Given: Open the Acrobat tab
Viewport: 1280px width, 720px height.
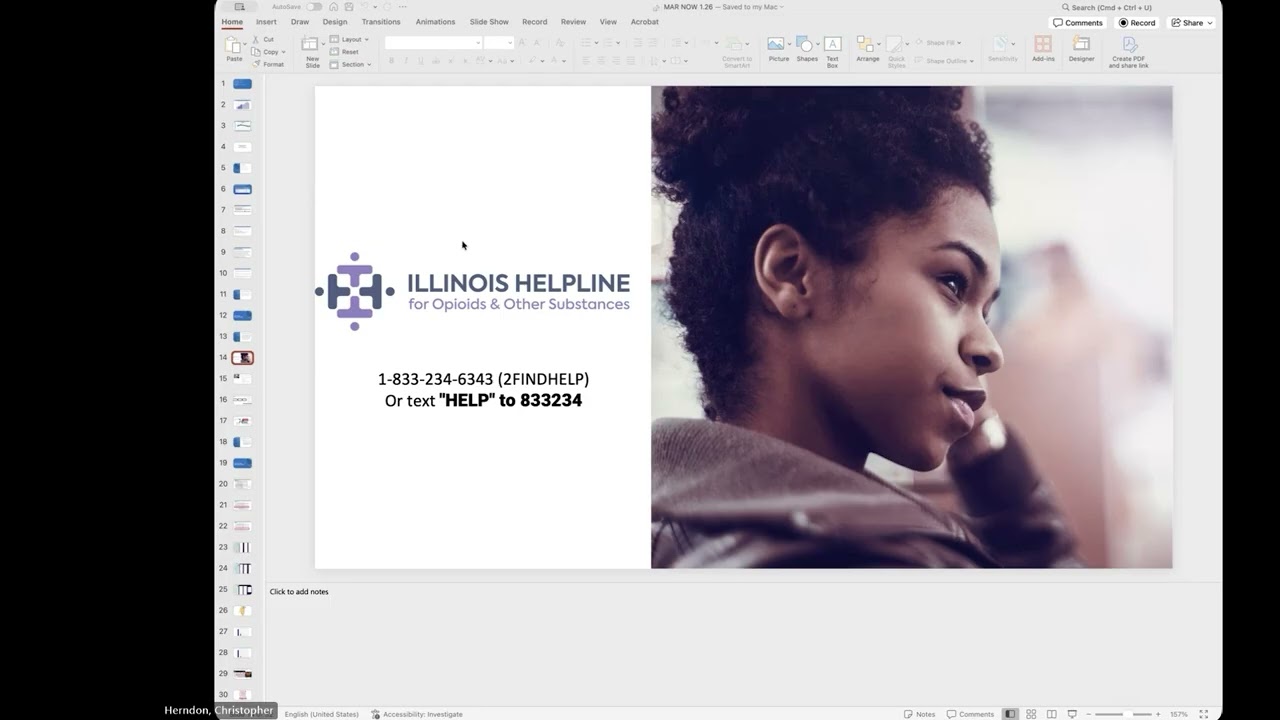Looking at the screenshot, I should pos(644,22).
